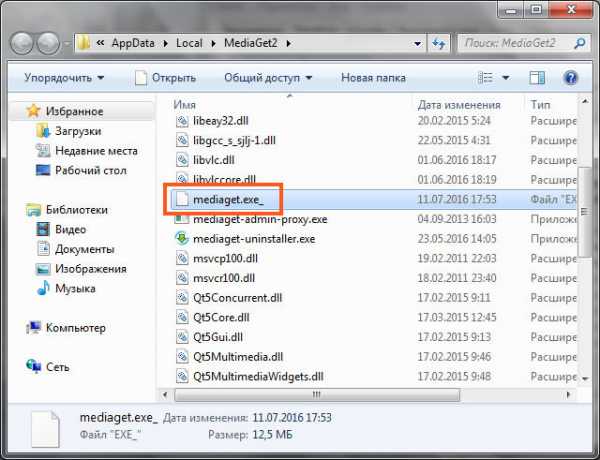Select the mediaget-admin-proxy.exe file name
Screen dimensions: 600x460
(x=260, y=219)
